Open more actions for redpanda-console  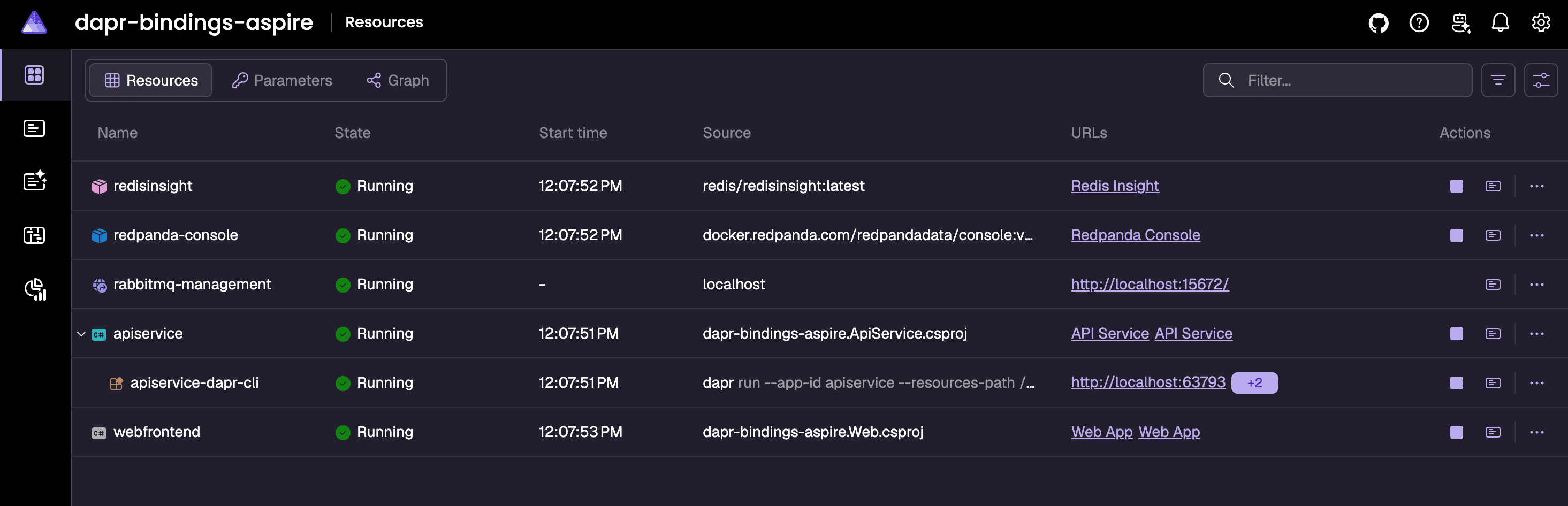pyautogui.click(x=1537, y=235)
